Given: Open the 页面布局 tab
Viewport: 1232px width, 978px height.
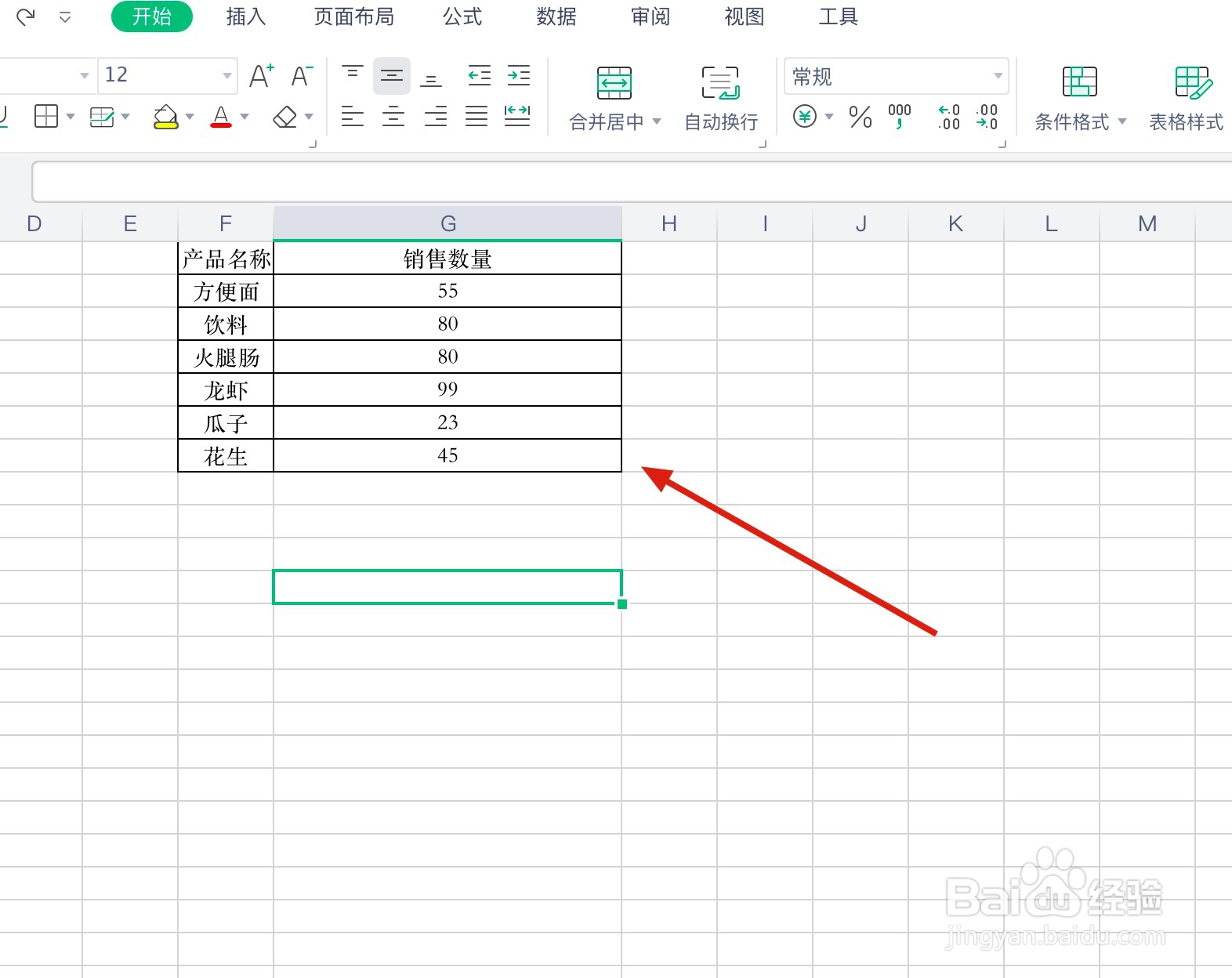Looking at the screenshot, I should click(354, 16).
